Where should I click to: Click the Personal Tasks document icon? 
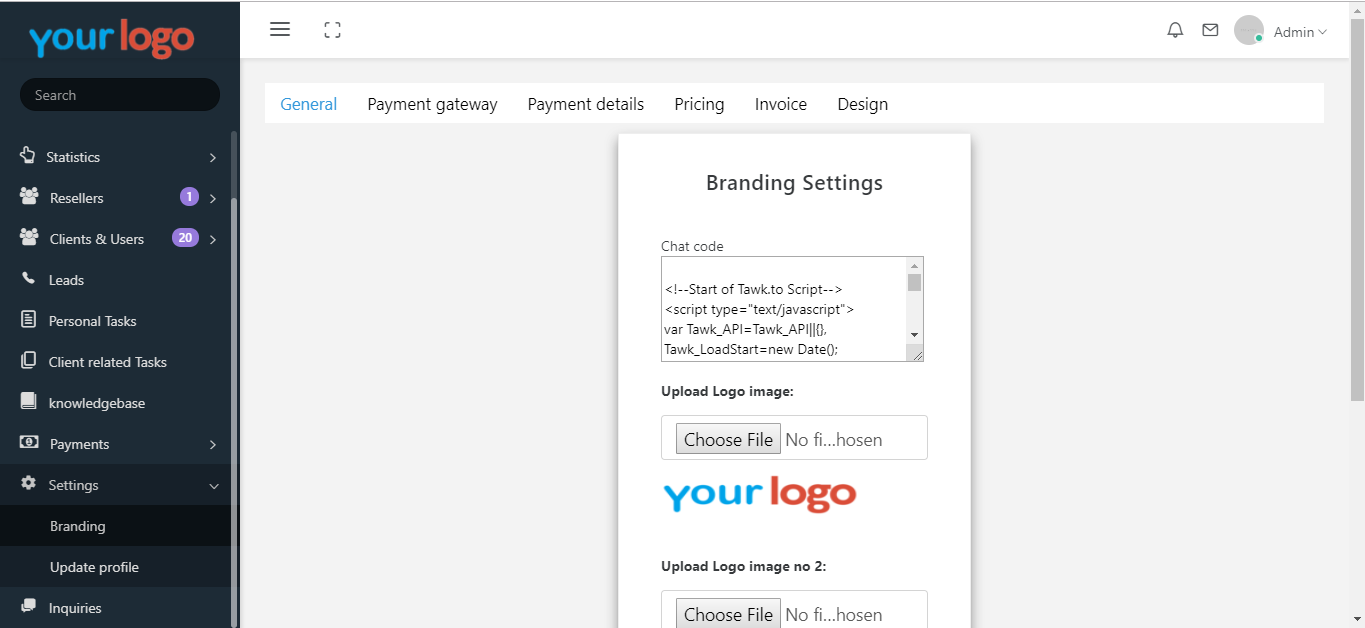(29, 320)
